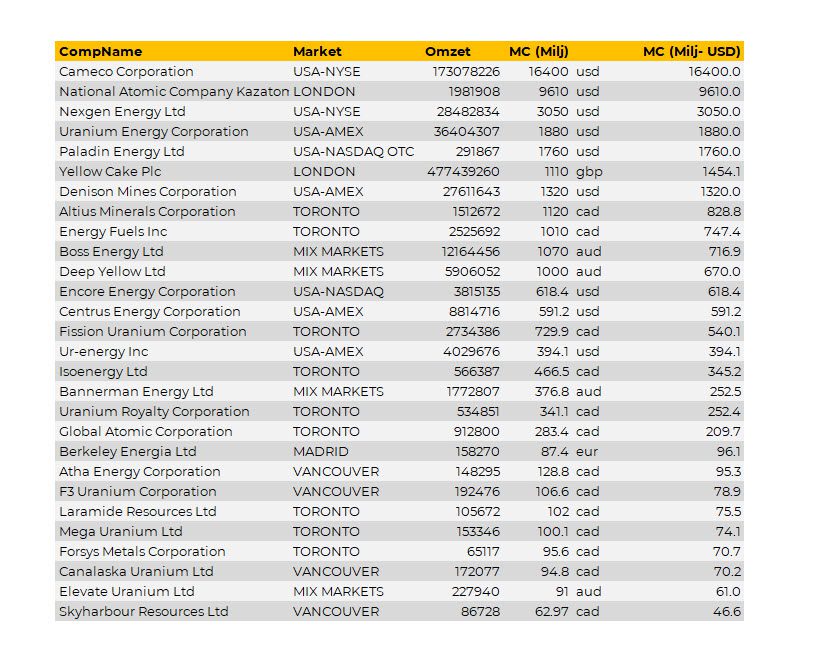
Task: Select MIX MARKETS cell for Elevate Uranium
Action: (x=338, y=592)
